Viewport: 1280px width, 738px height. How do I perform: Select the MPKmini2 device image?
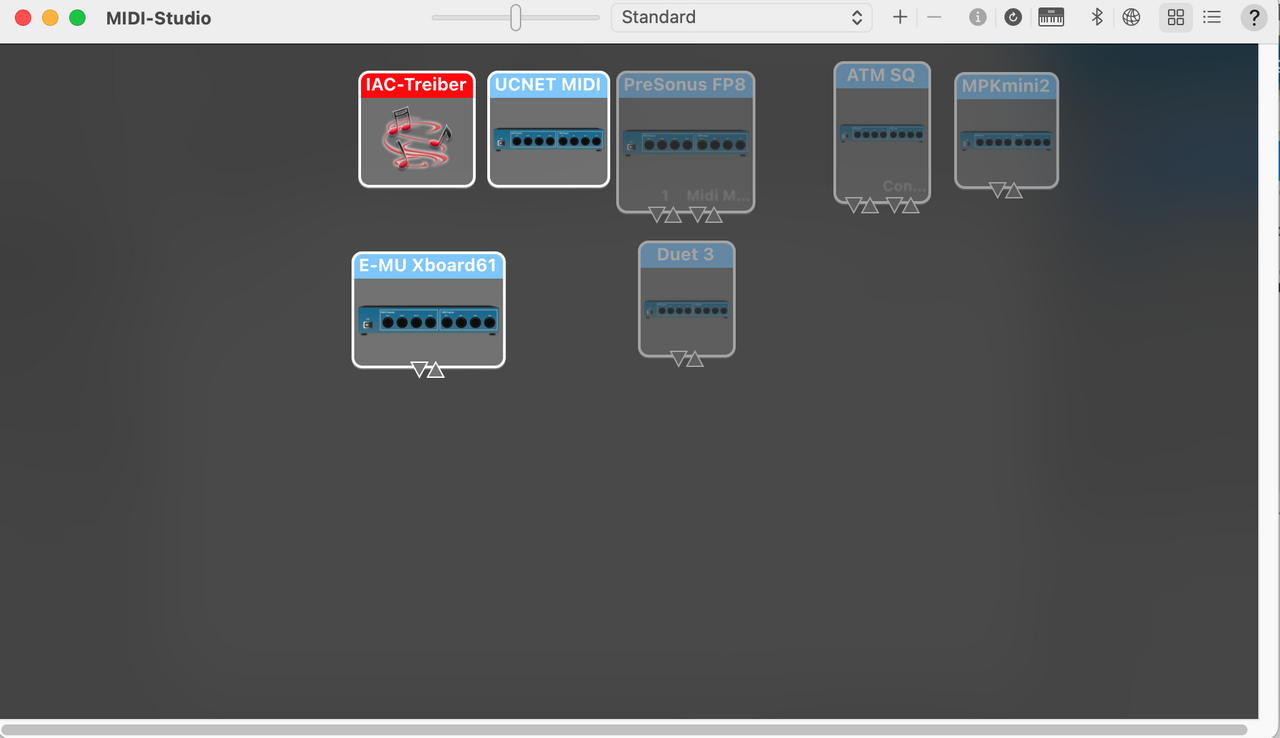pyautogui.click(x=1006, y=141)
